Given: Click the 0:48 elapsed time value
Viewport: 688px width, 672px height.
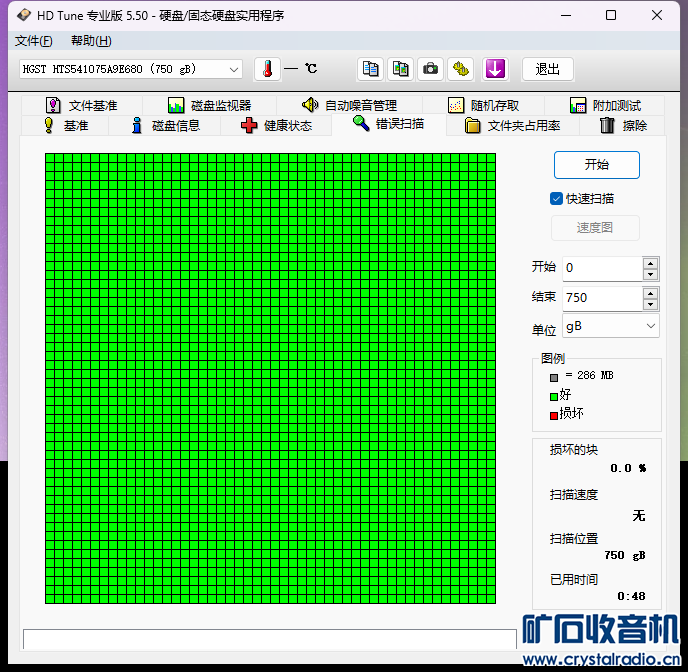Looking at the screenshot, I should (631, 596).
